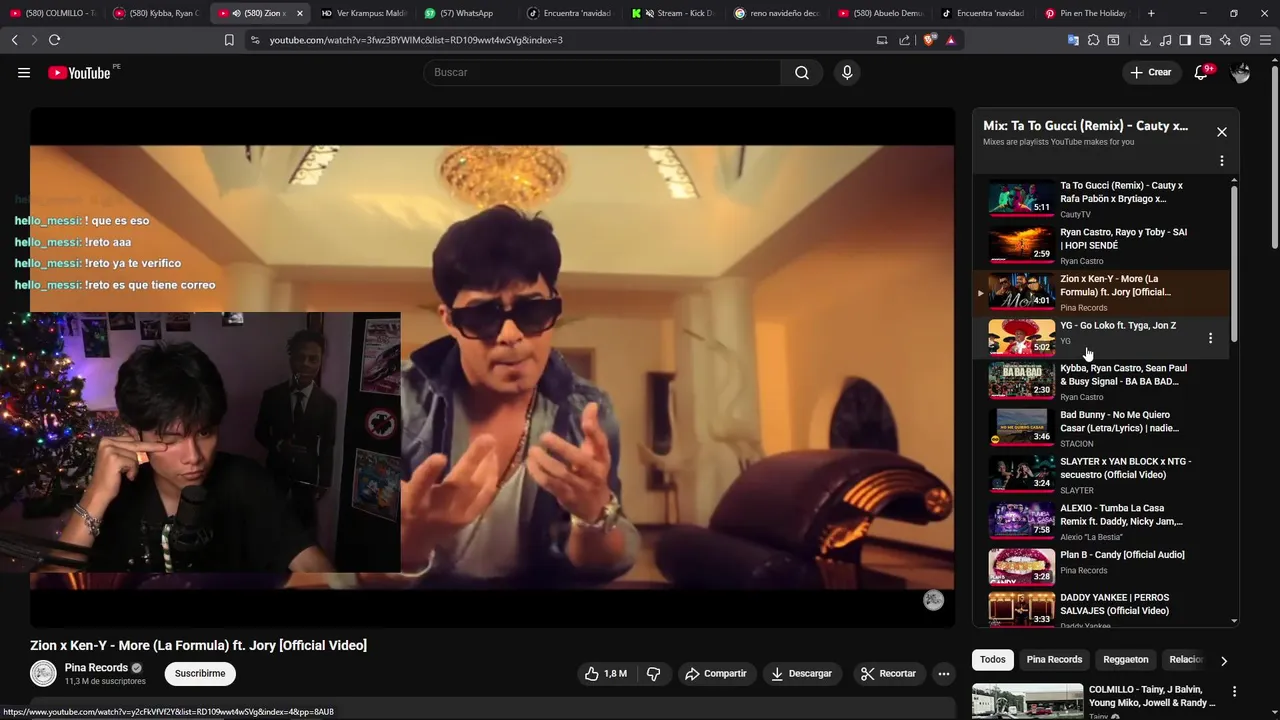Switch to Stream - Kick tab
1280x720 pixels.
point(675,13)
